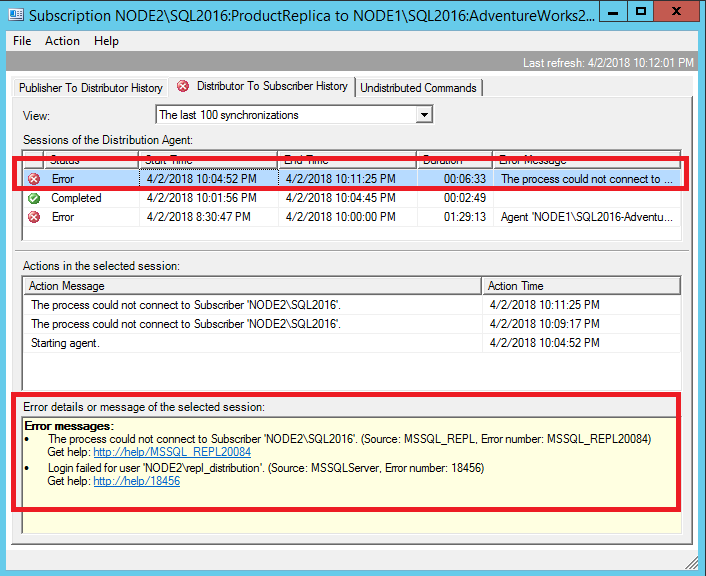The width and height of the screenshot is (706, 576).
Task: Expand the View synchronizations dropdown
Action: click(424, 115)
